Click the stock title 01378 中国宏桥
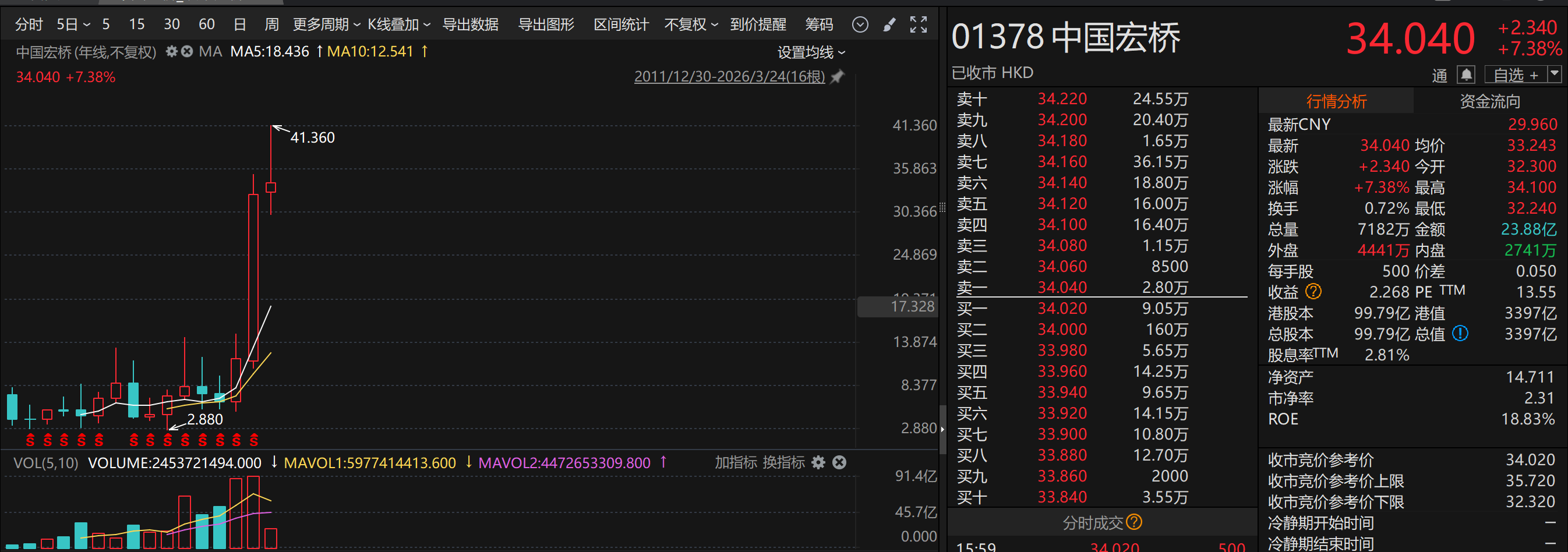Screen dimensions: 1568x552 (x=1066, y=37)
